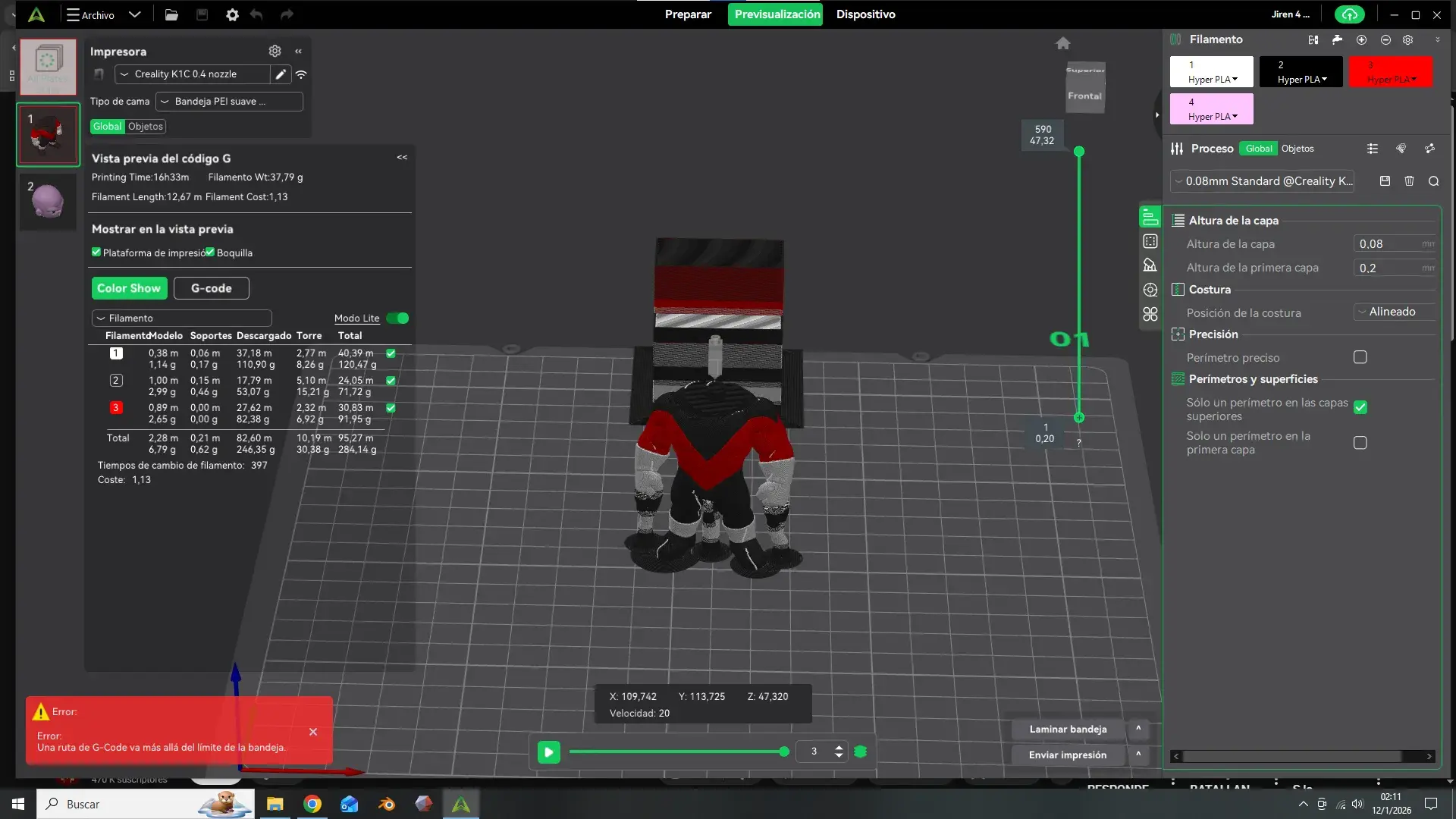
Task: Click the edit printer pencil icon
Action: (x=281, y=74)
